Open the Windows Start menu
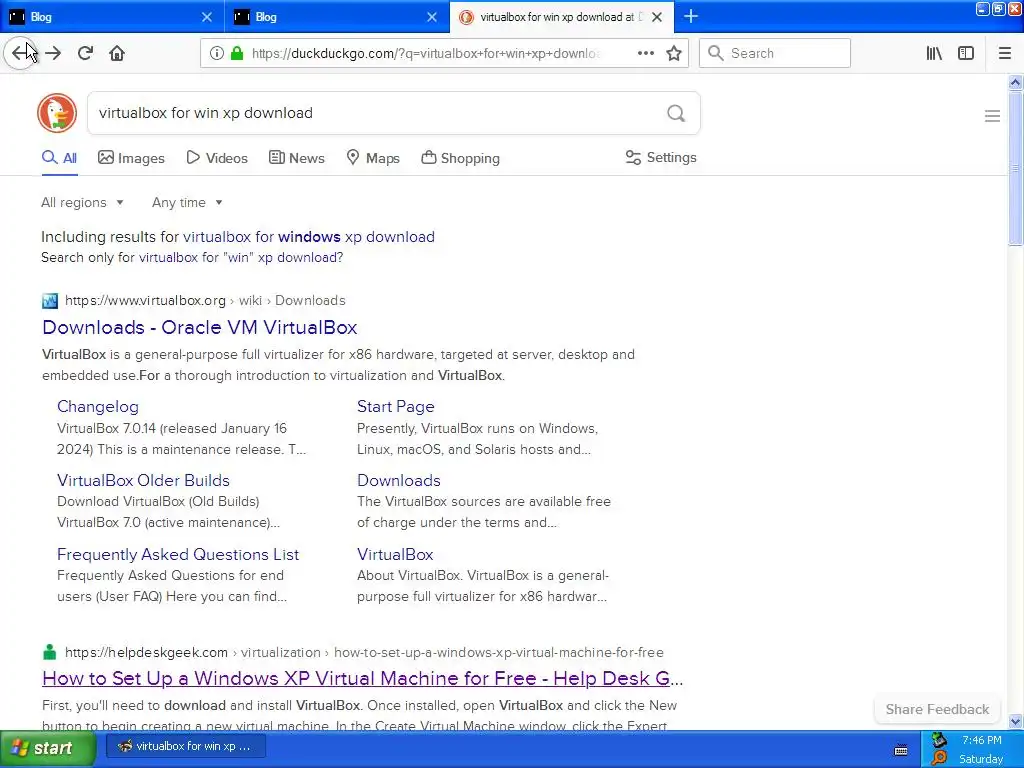Screen dimensions: 1024x768 (48, 748)
